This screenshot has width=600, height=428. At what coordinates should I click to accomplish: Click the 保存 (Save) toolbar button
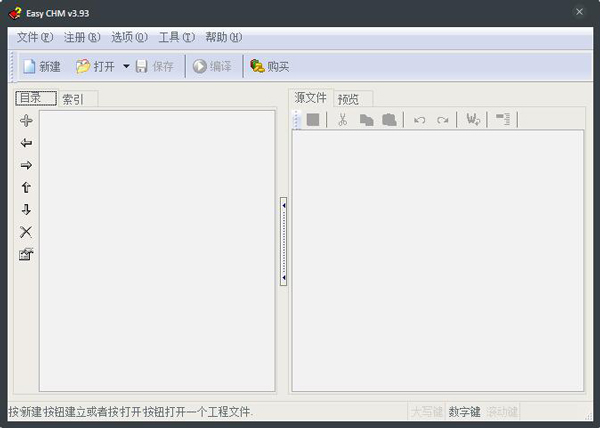(155, 67)
